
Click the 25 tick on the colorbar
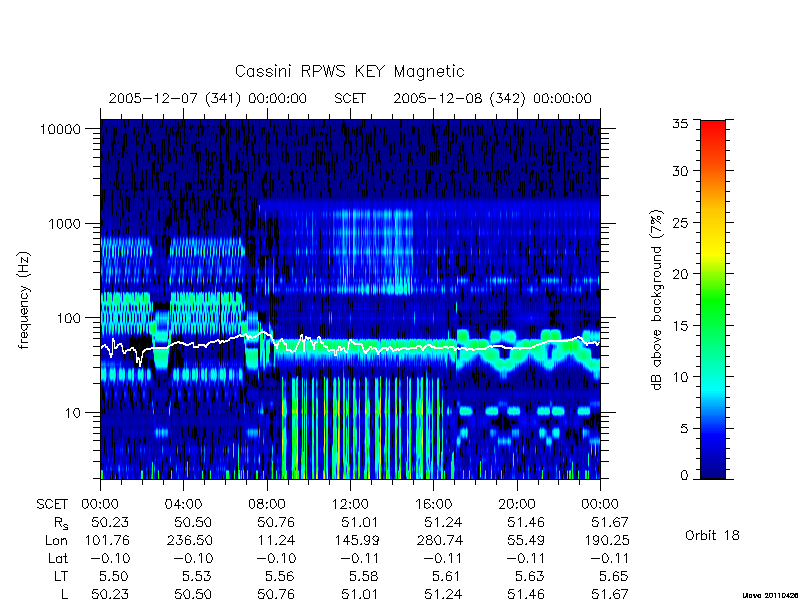(680, 223)
